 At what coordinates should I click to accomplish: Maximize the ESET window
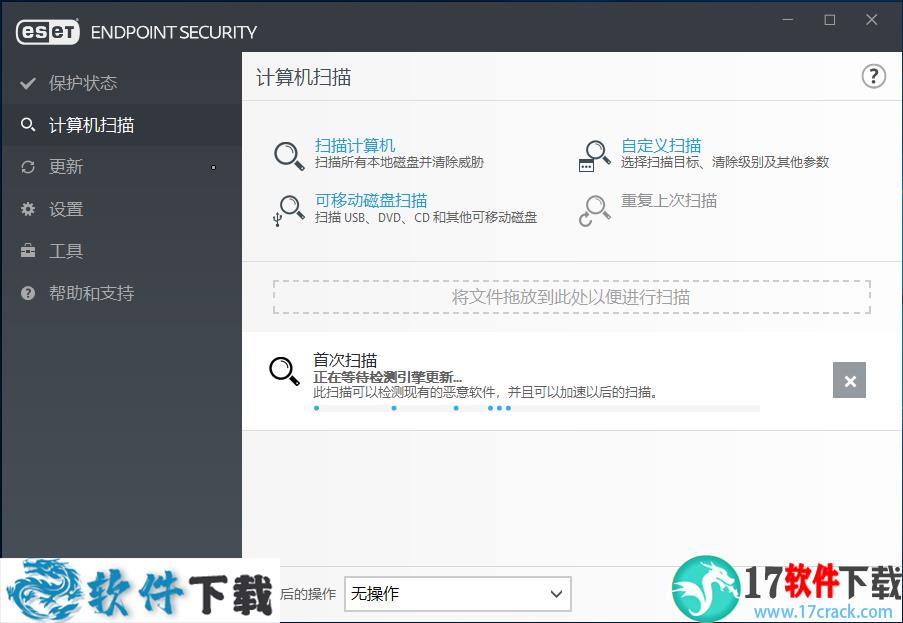830,20
